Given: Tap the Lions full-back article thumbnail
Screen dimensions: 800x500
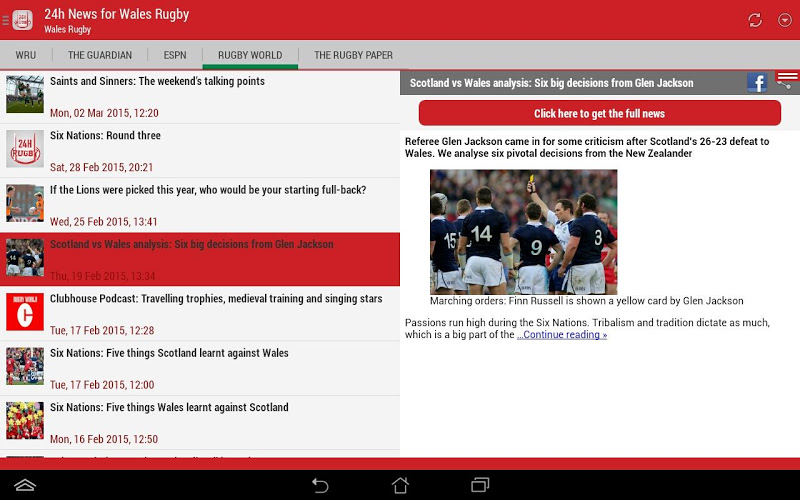Looking at the screenshot, I should (25, 203).
